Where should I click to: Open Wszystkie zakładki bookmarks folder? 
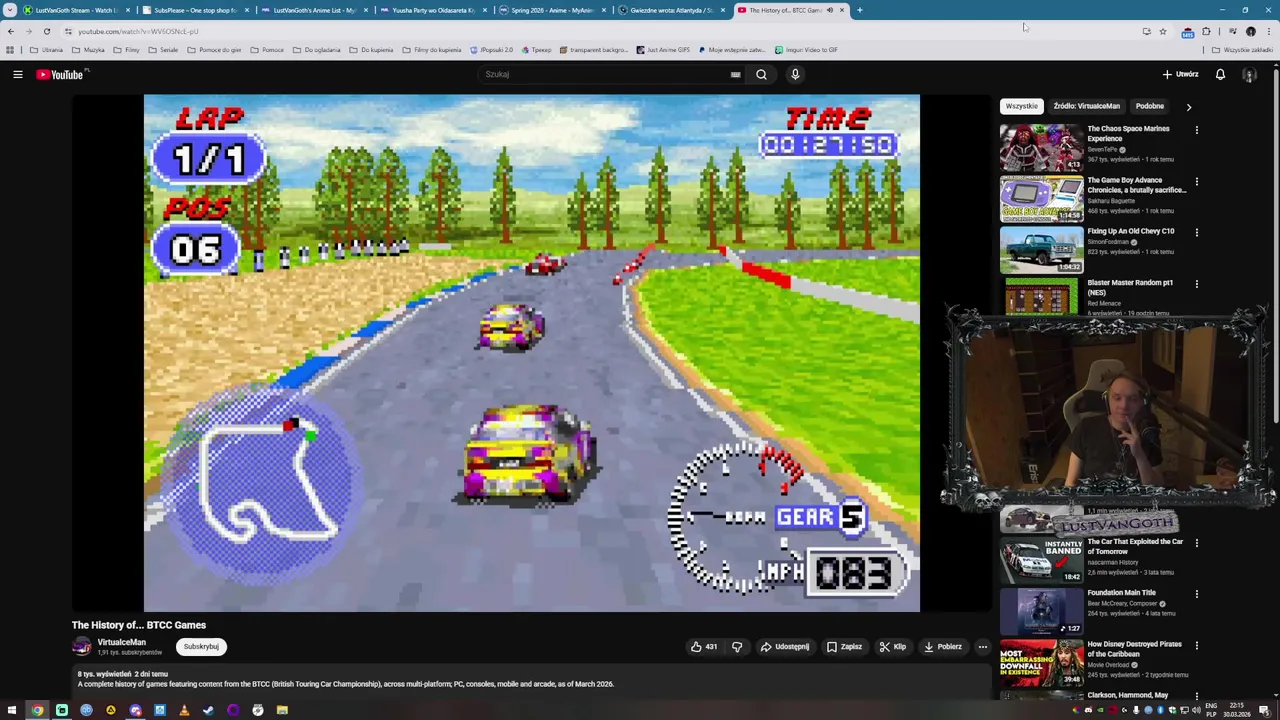[x=1243, y=49]
